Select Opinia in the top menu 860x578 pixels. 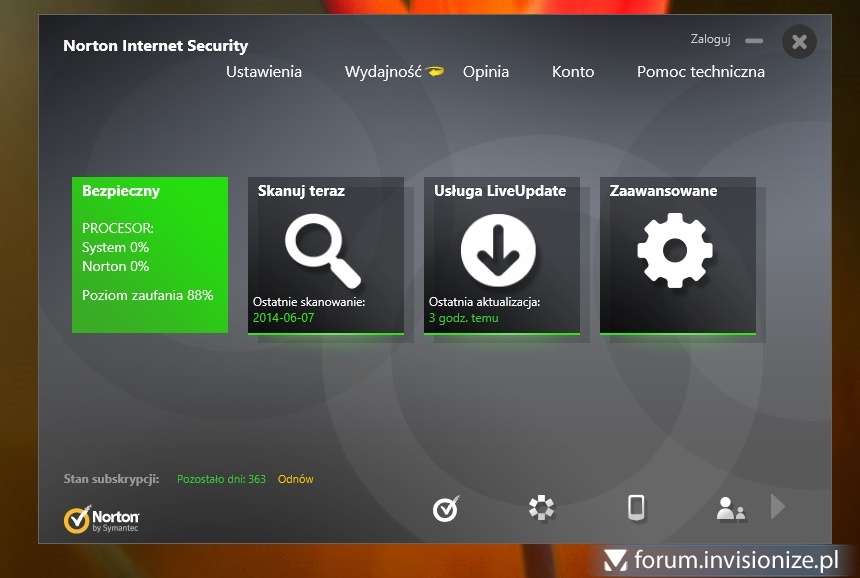[x=486, y=72]
